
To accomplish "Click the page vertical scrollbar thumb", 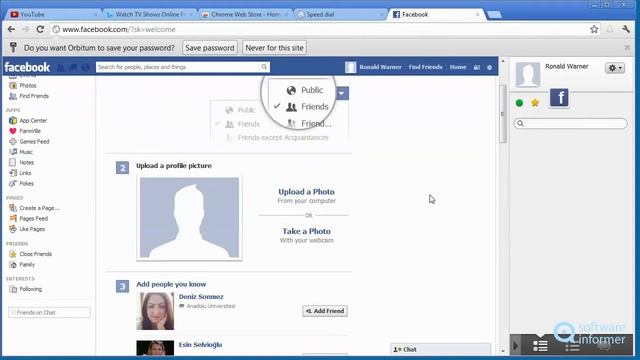I will pos(503,114).
